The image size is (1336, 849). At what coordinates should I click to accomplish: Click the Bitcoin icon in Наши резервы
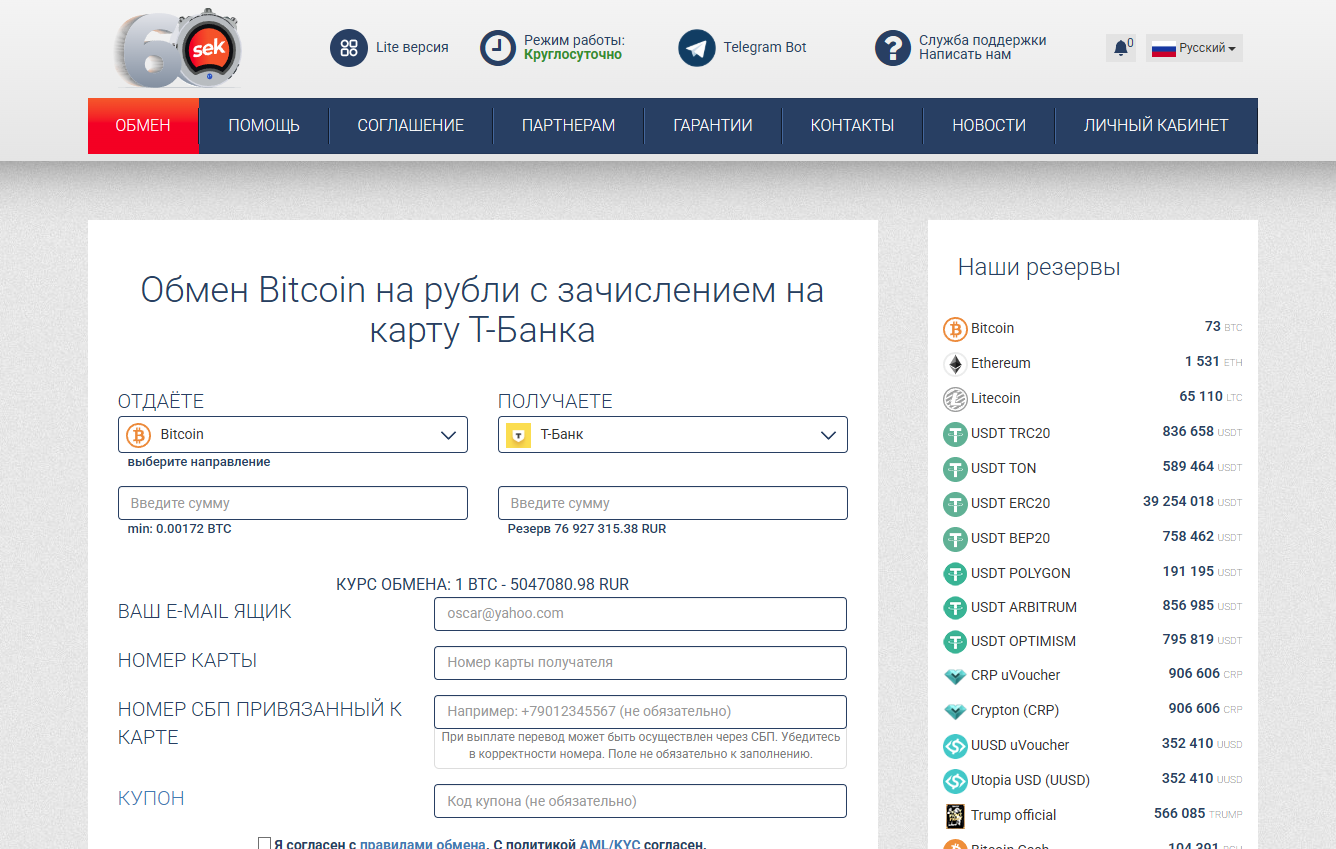tap(956, 328)
